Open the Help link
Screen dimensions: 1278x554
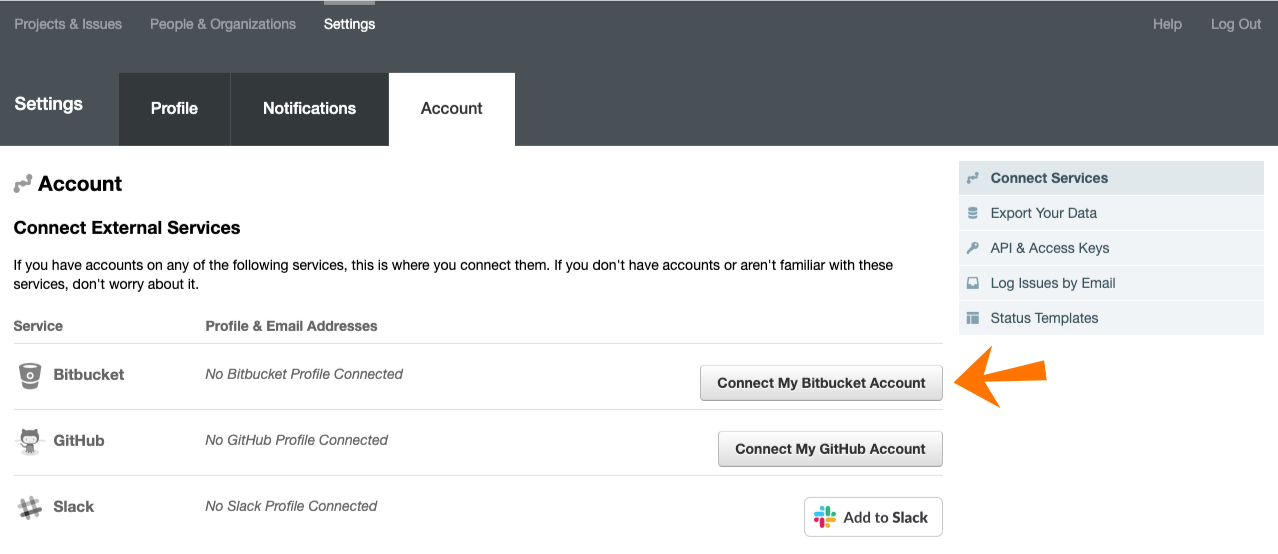point(1167,24)
